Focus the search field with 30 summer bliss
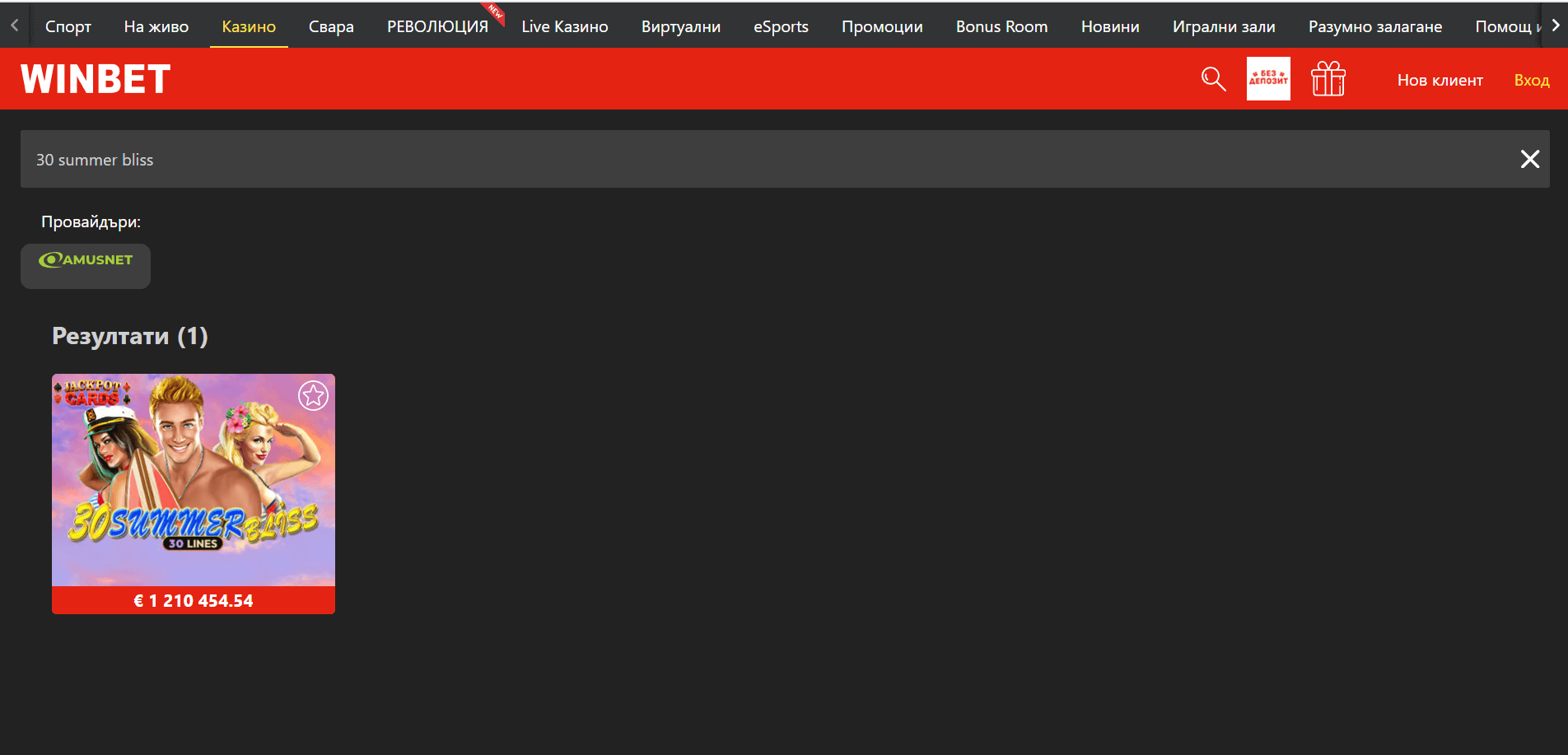Screen dimensions: 1568x755 (766, 159)
